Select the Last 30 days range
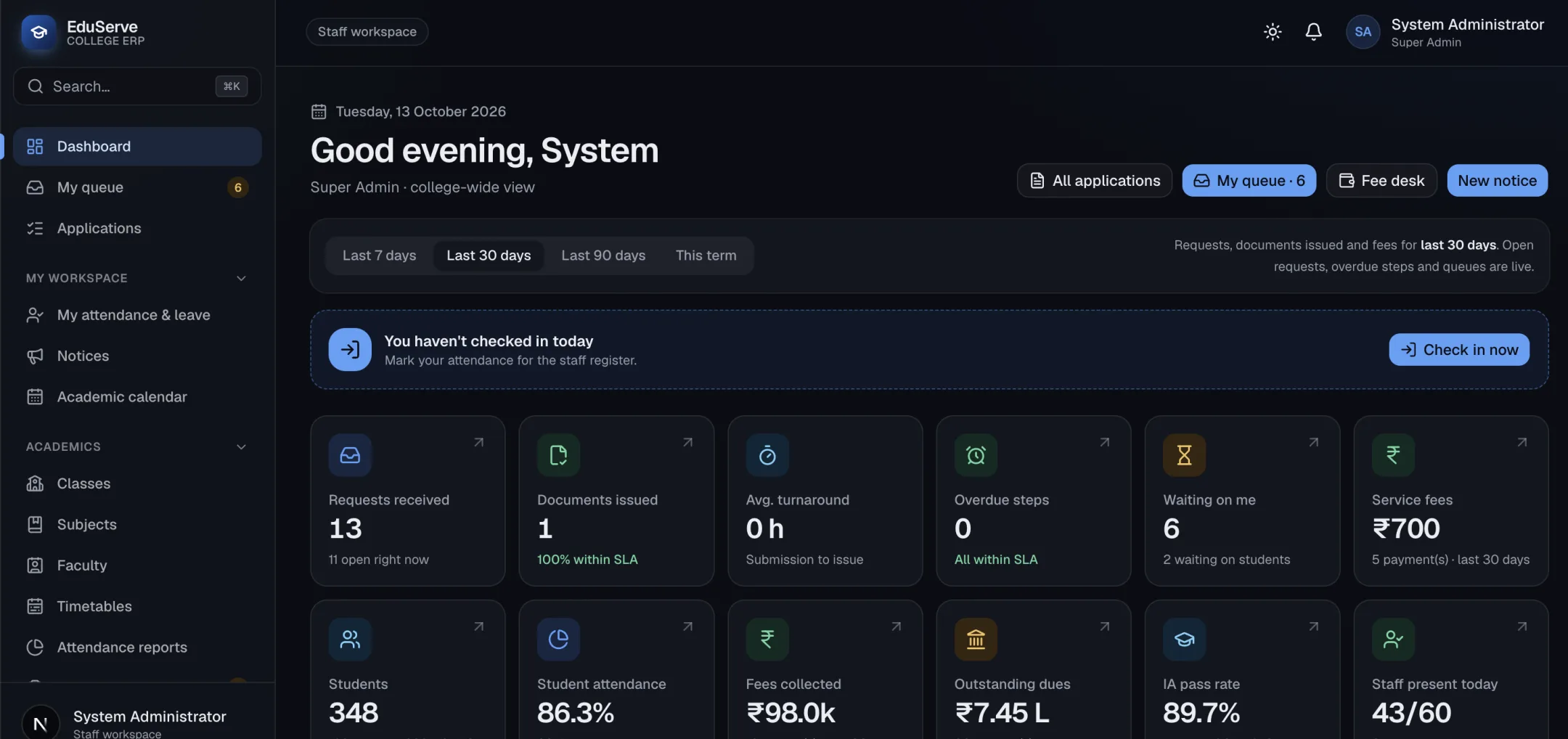The height and width of the screenshot is (739, 1568). [489, 256]
